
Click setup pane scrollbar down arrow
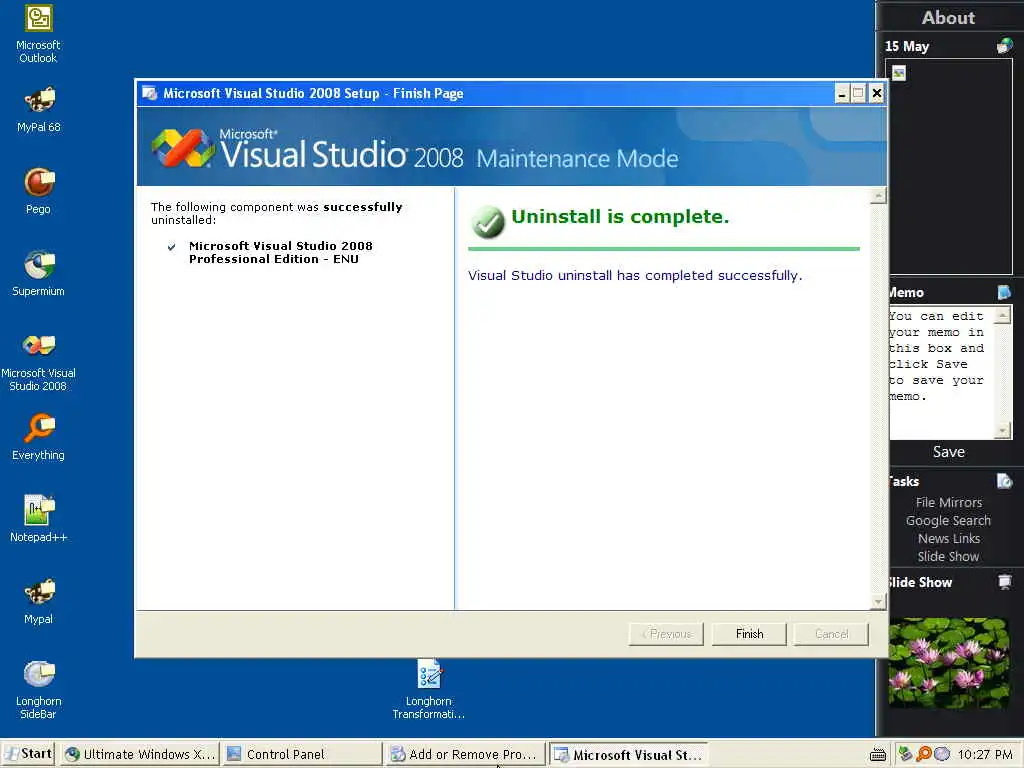[x=878, y=601]
